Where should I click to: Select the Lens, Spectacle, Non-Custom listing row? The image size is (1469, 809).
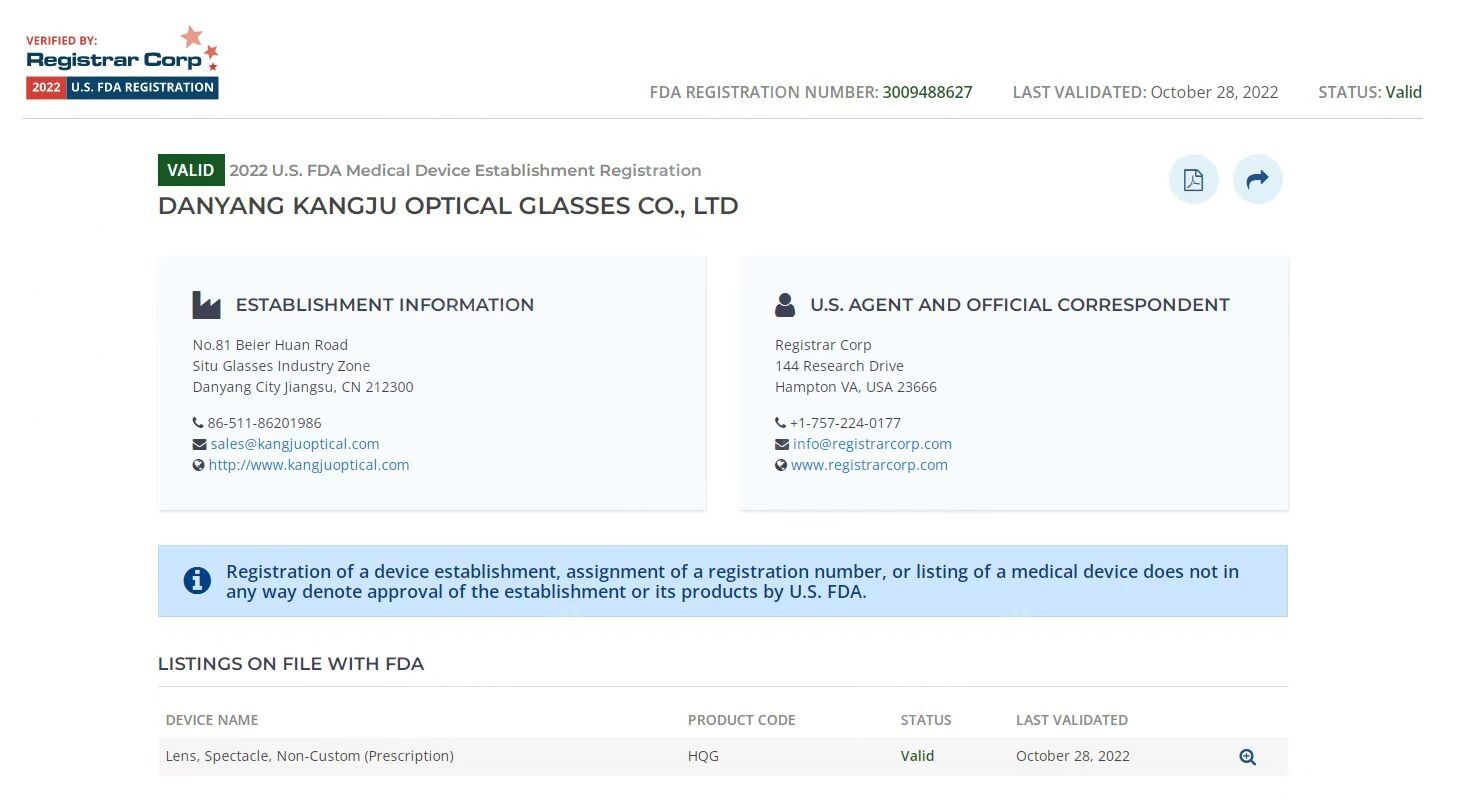(x=310, y=756)
